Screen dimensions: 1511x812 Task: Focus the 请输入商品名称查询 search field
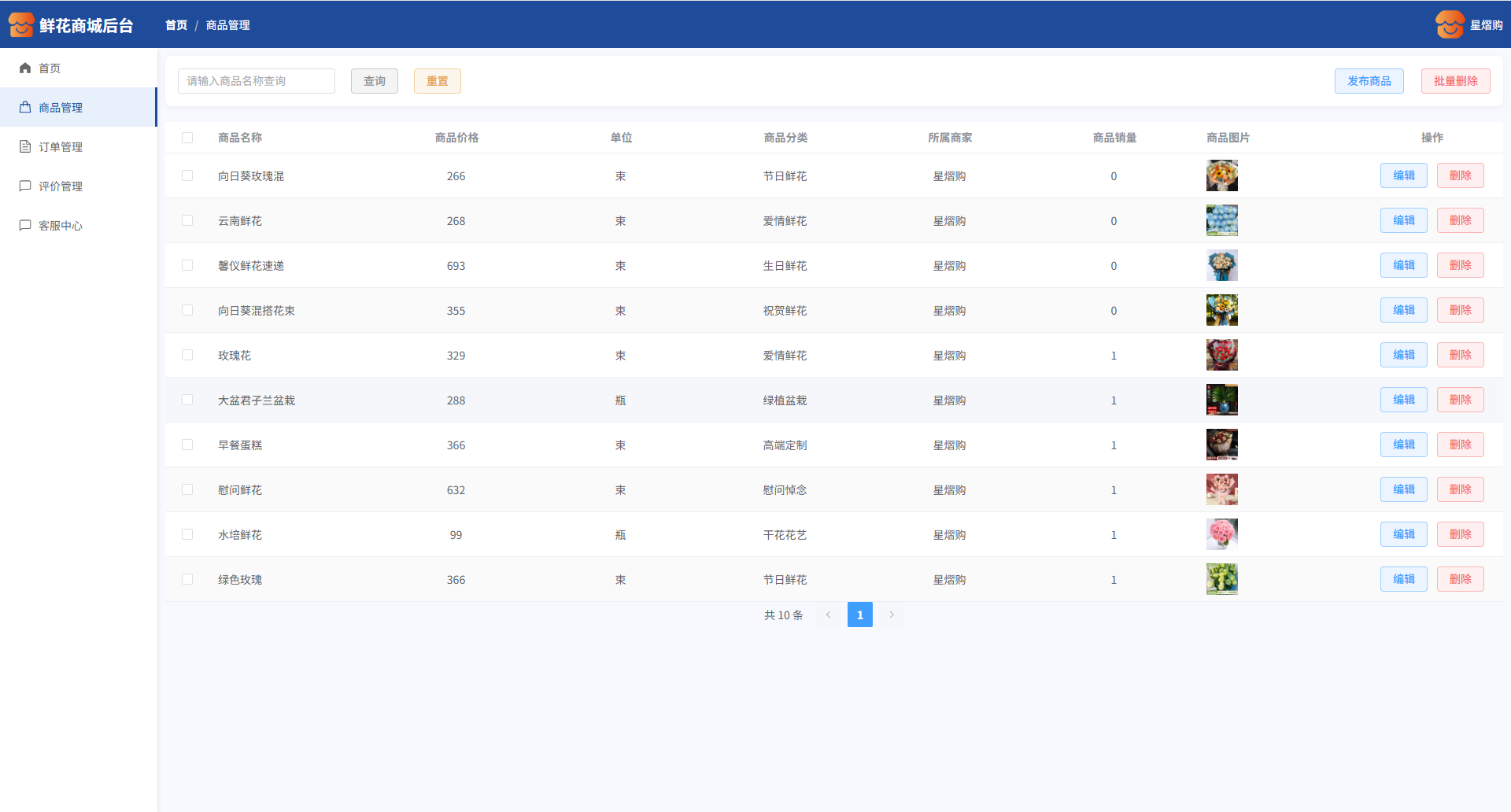pos(257,81)
